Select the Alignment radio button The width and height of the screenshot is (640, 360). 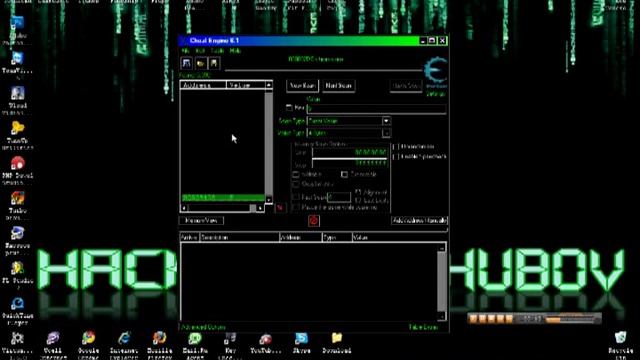pyautogui.click(x=358, y=191)
